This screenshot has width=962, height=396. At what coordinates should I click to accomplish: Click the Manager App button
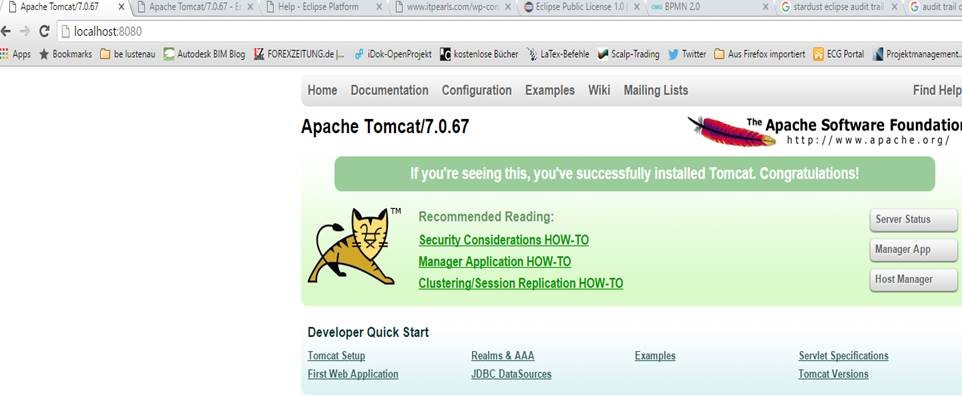[x=914, y=250]
